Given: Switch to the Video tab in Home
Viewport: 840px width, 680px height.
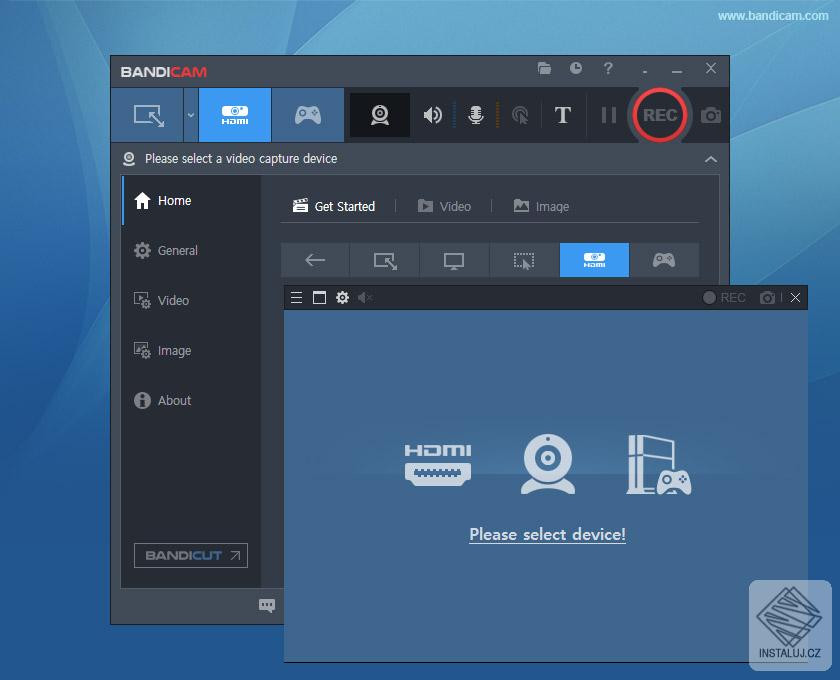Looking at the screenshot, I should pyautogui.click(x=444, y=206).
